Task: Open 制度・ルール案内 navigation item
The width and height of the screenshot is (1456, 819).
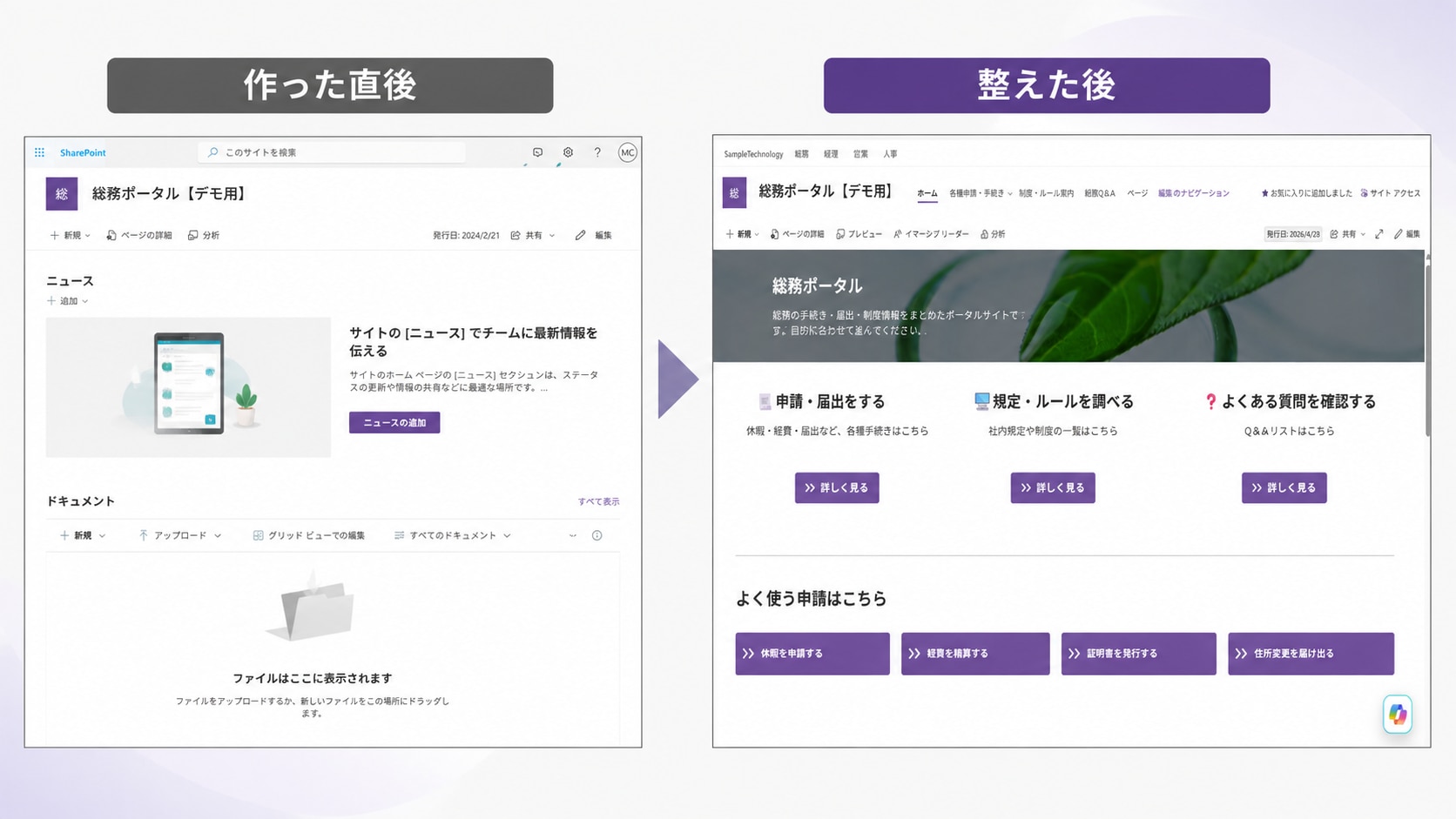Action: click(1047, 193)
